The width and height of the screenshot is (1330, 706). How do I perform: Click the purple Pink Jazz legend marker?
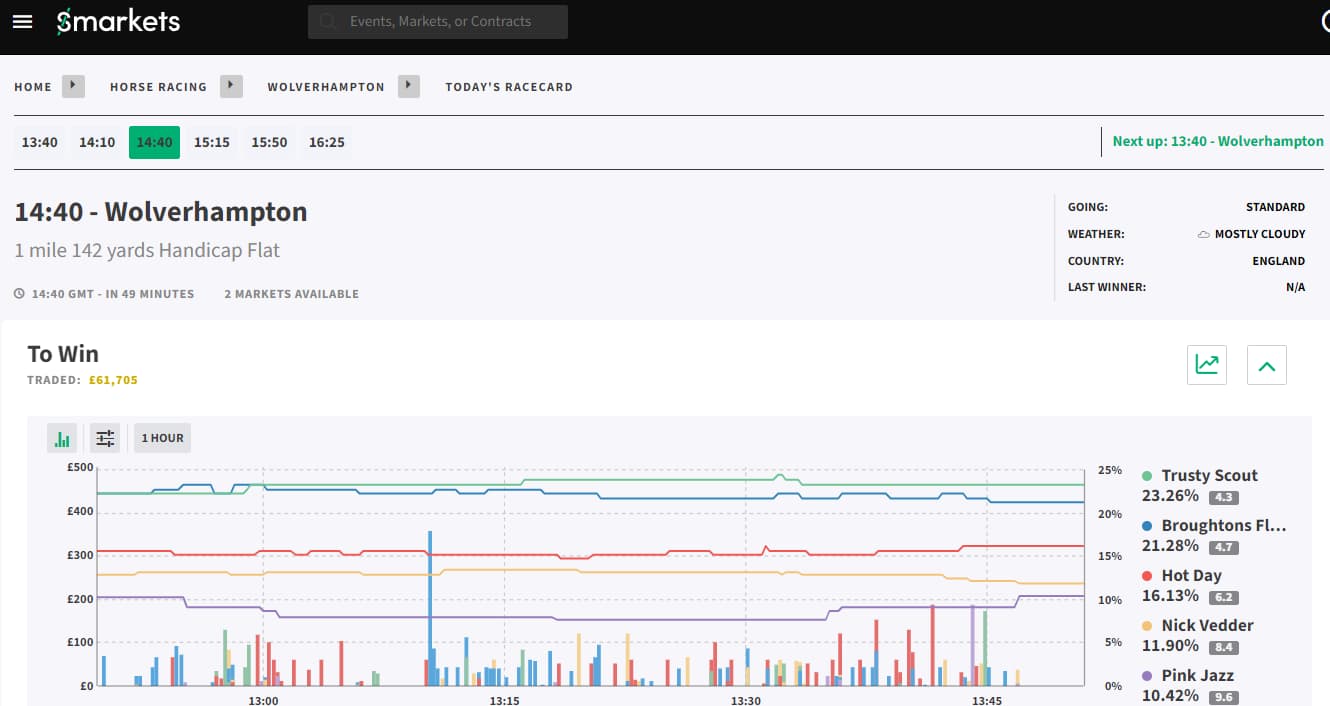pyautogui.click(x=1147, y=676)
